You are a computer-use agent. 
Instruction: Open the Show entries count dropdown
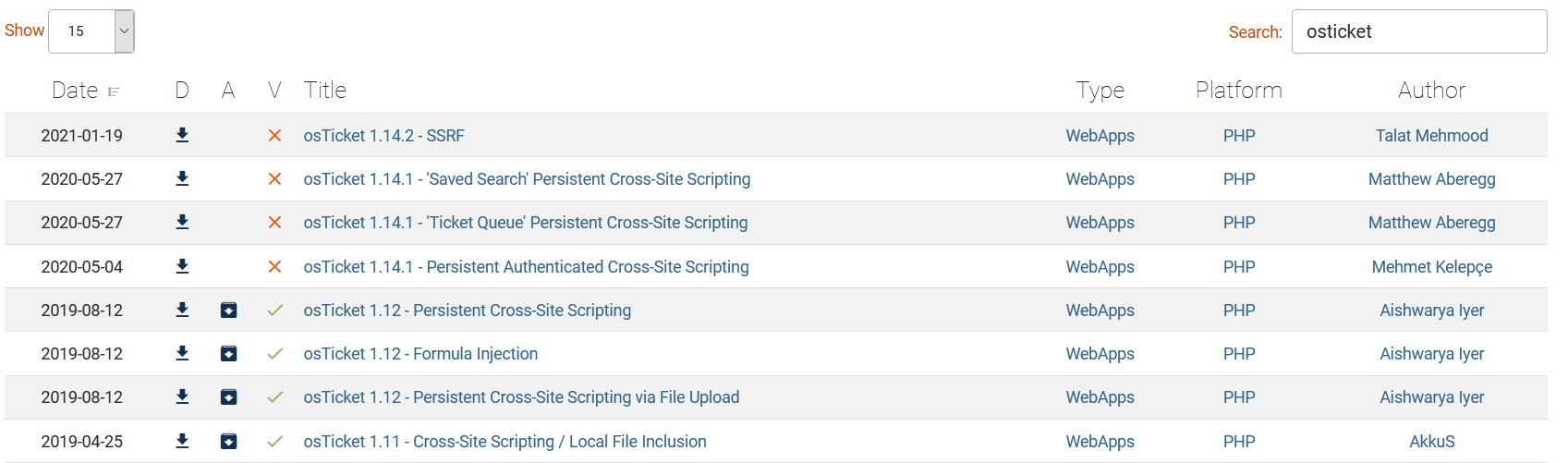tap(91, 31)
